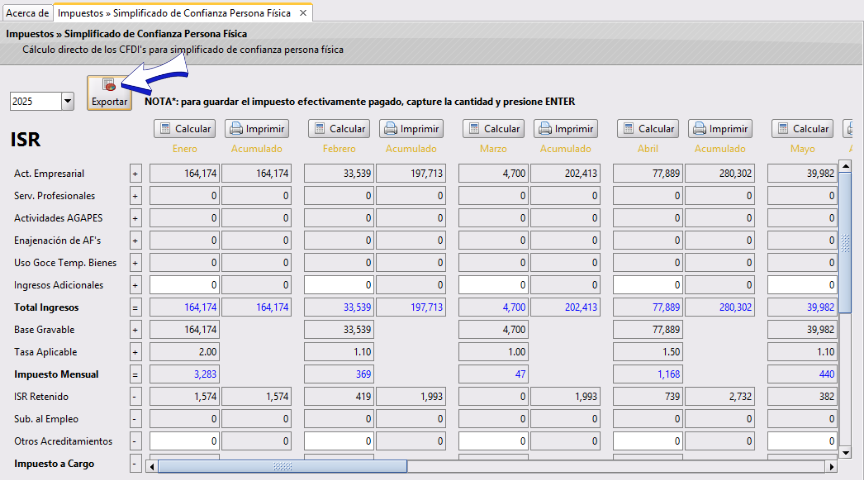Click the horizontal scrollbar right arrow

pyautogui.click(x=829, y=466)
